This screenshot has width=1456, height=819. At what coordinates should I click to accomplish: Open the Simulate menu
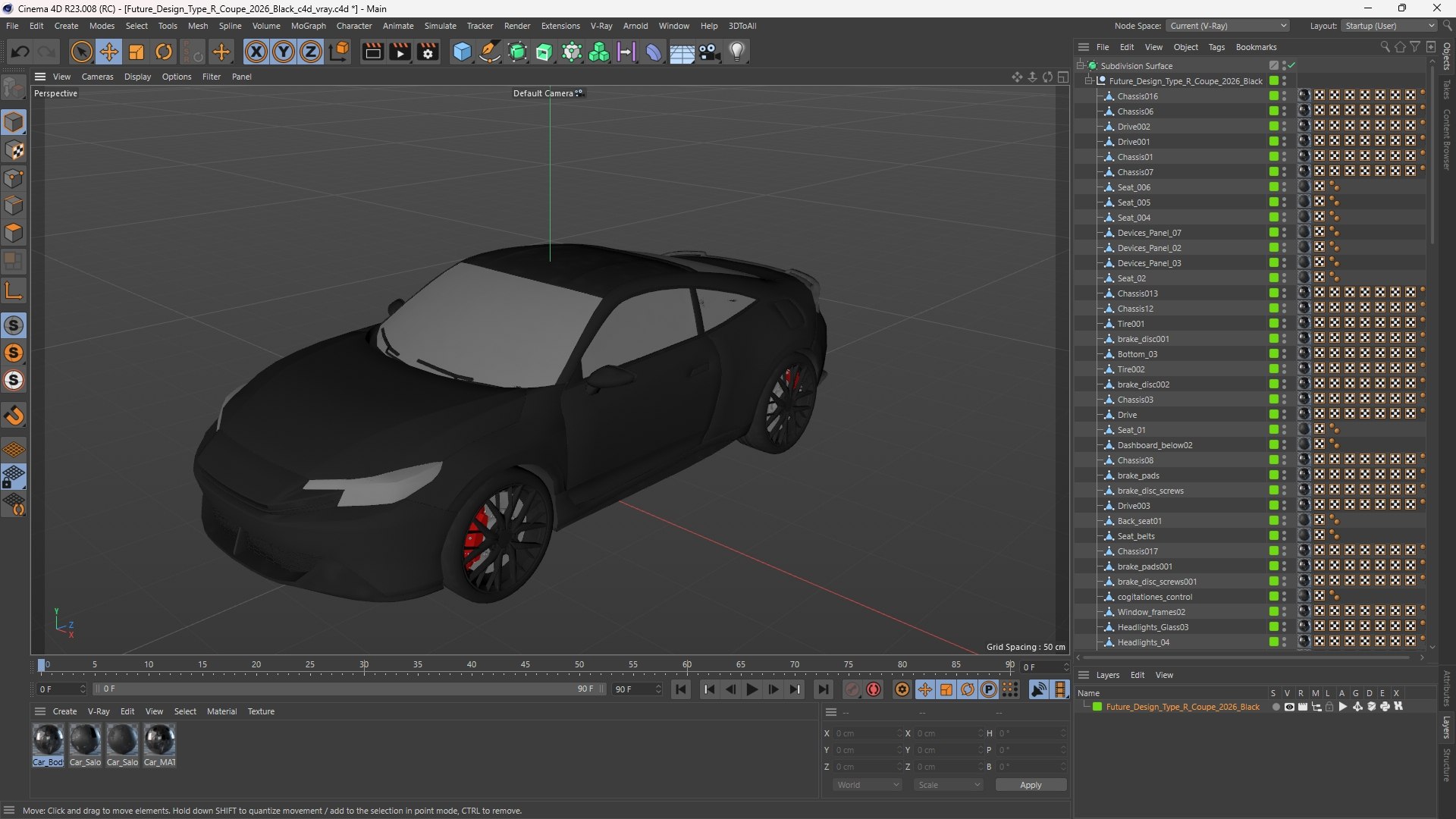(x=440, y=26)
